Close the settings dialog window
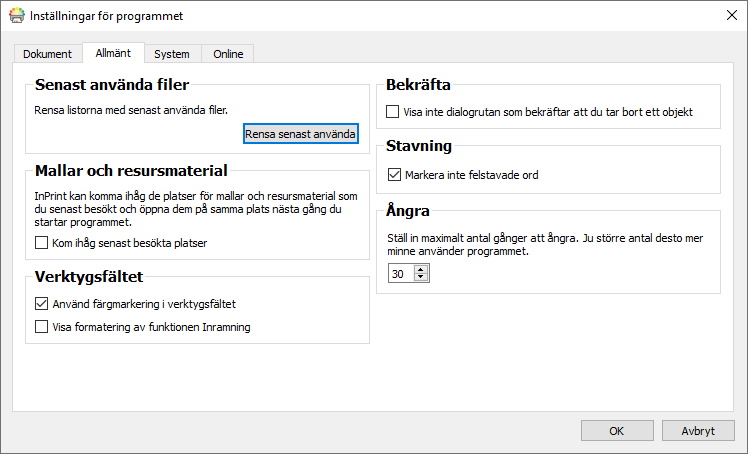The width and height of the screenshot is (748, 454). coord(729,16)
